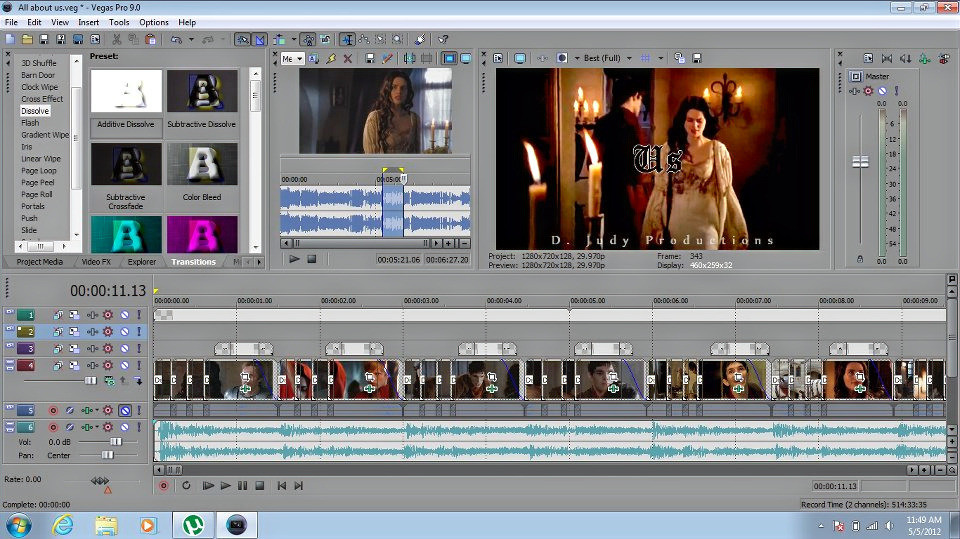Play the trimmer clip
The image size is (960, 539).
coord(294,259)
